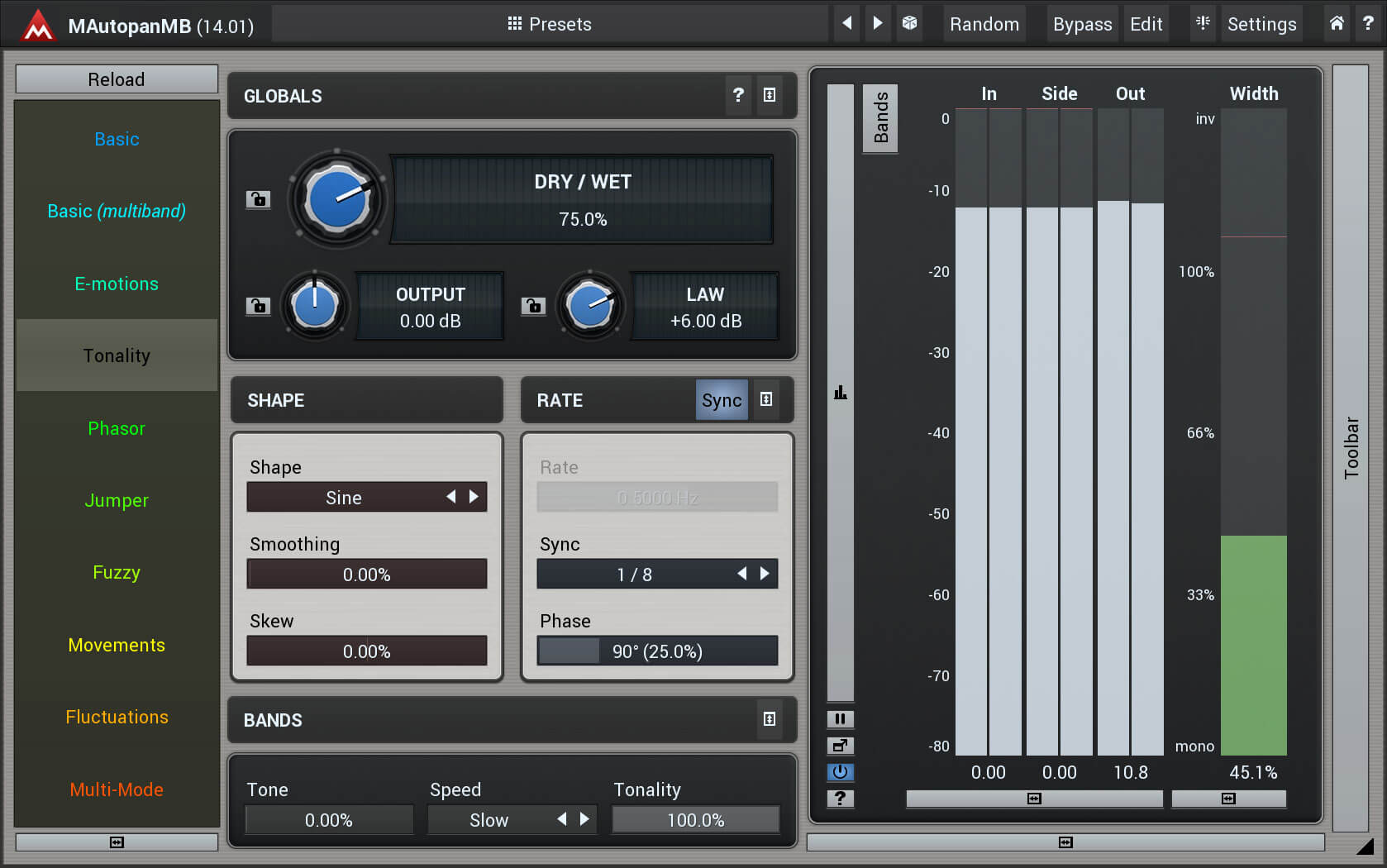Toggle the Sync button in Rate
The height and width of the screenshot is (868, 1387).
[722, 400]
